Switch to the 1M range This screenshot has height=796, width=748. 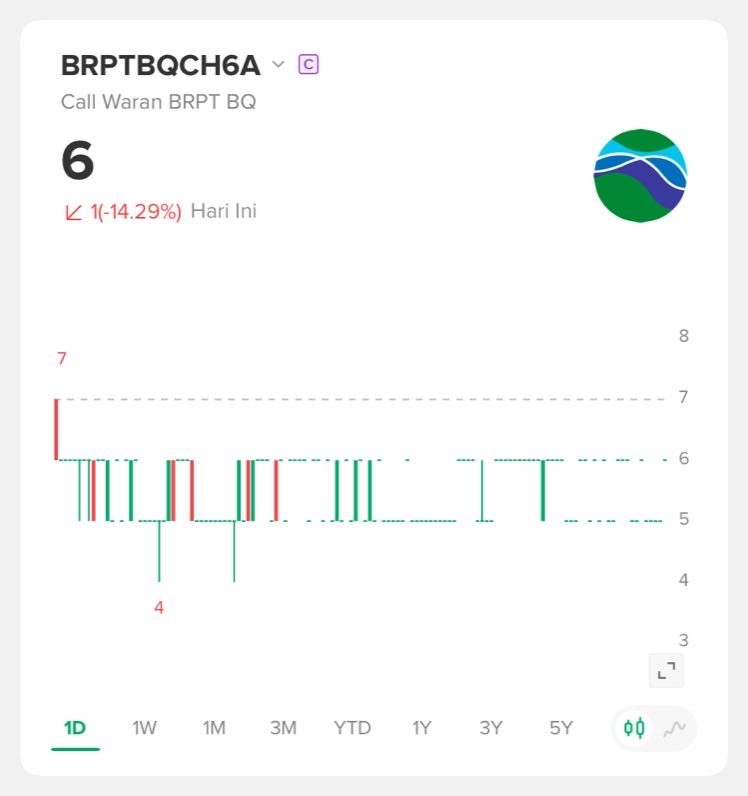point(214,728)
